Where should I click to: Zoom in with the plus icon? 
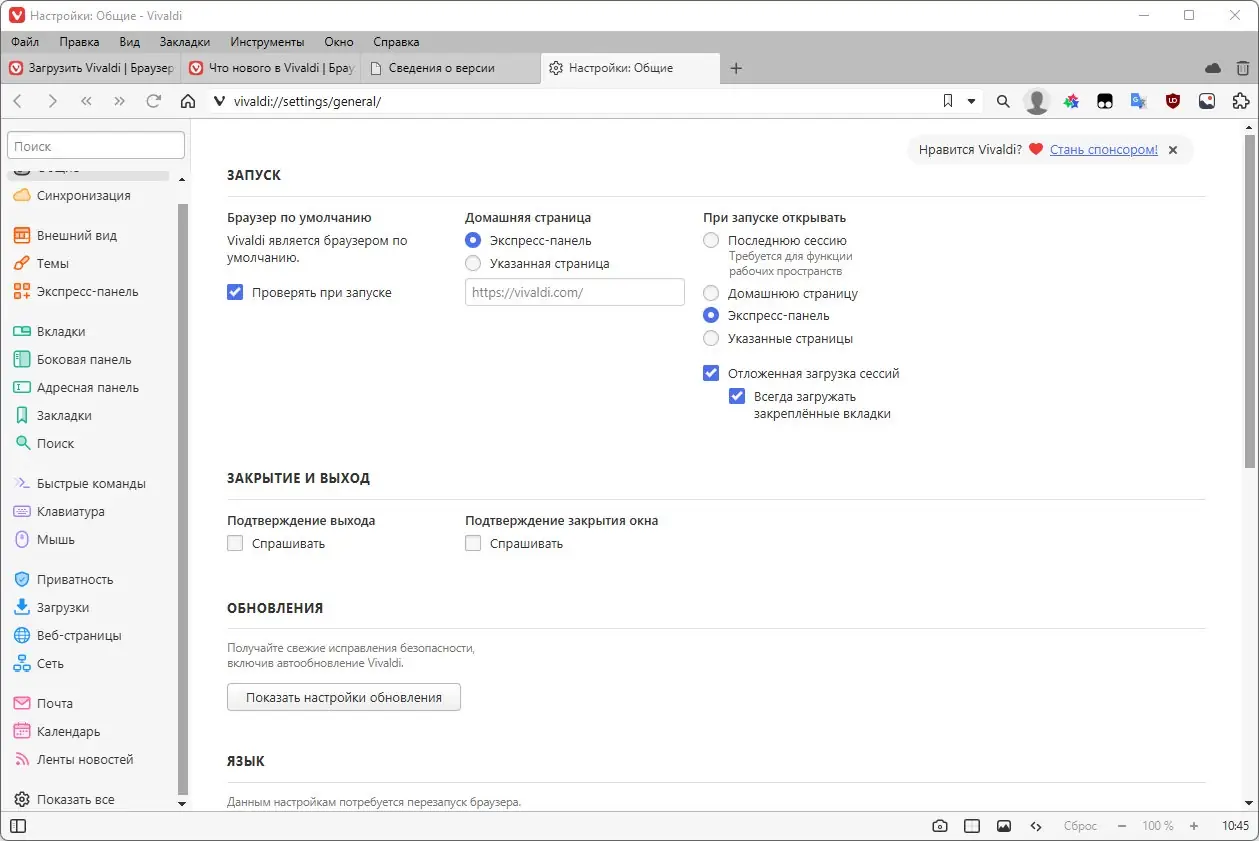[1193, 826]
